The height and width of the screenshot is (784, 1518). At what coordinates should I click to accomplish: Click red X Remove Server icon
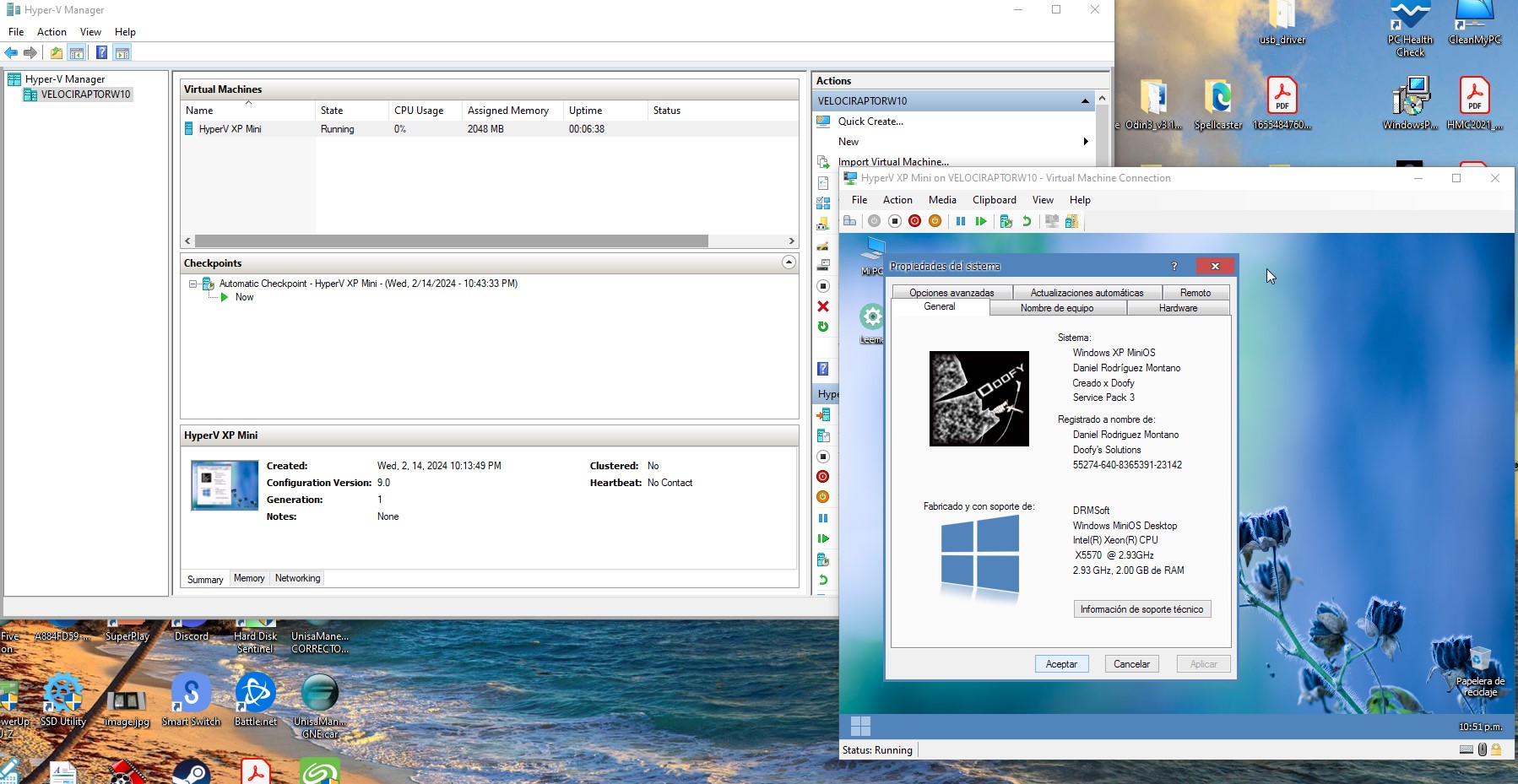click(x=823, y=306)
